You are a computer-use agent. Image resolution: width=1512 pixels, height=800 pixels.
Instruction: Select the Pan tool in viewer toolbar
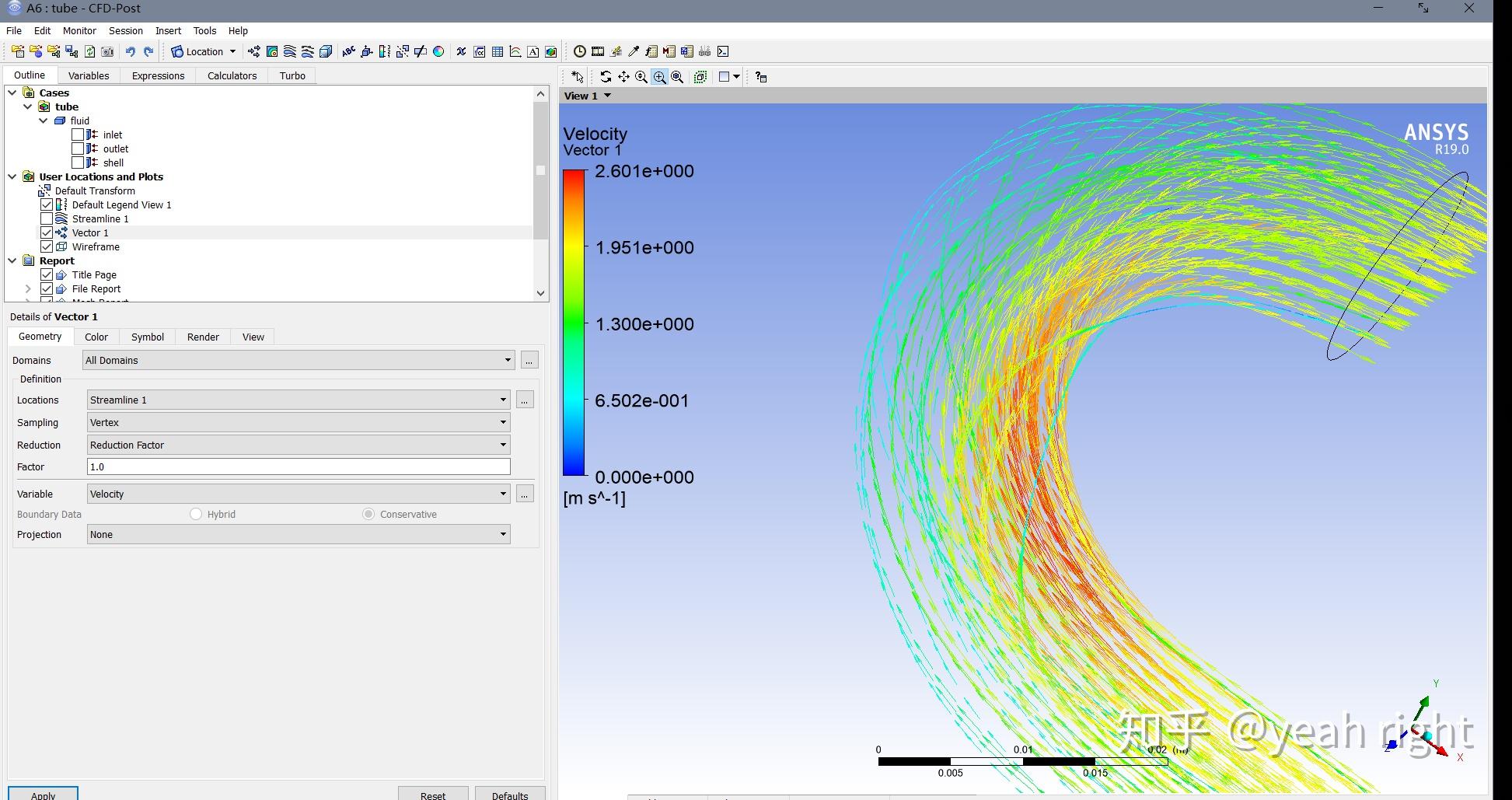click(x=623, y=77)
